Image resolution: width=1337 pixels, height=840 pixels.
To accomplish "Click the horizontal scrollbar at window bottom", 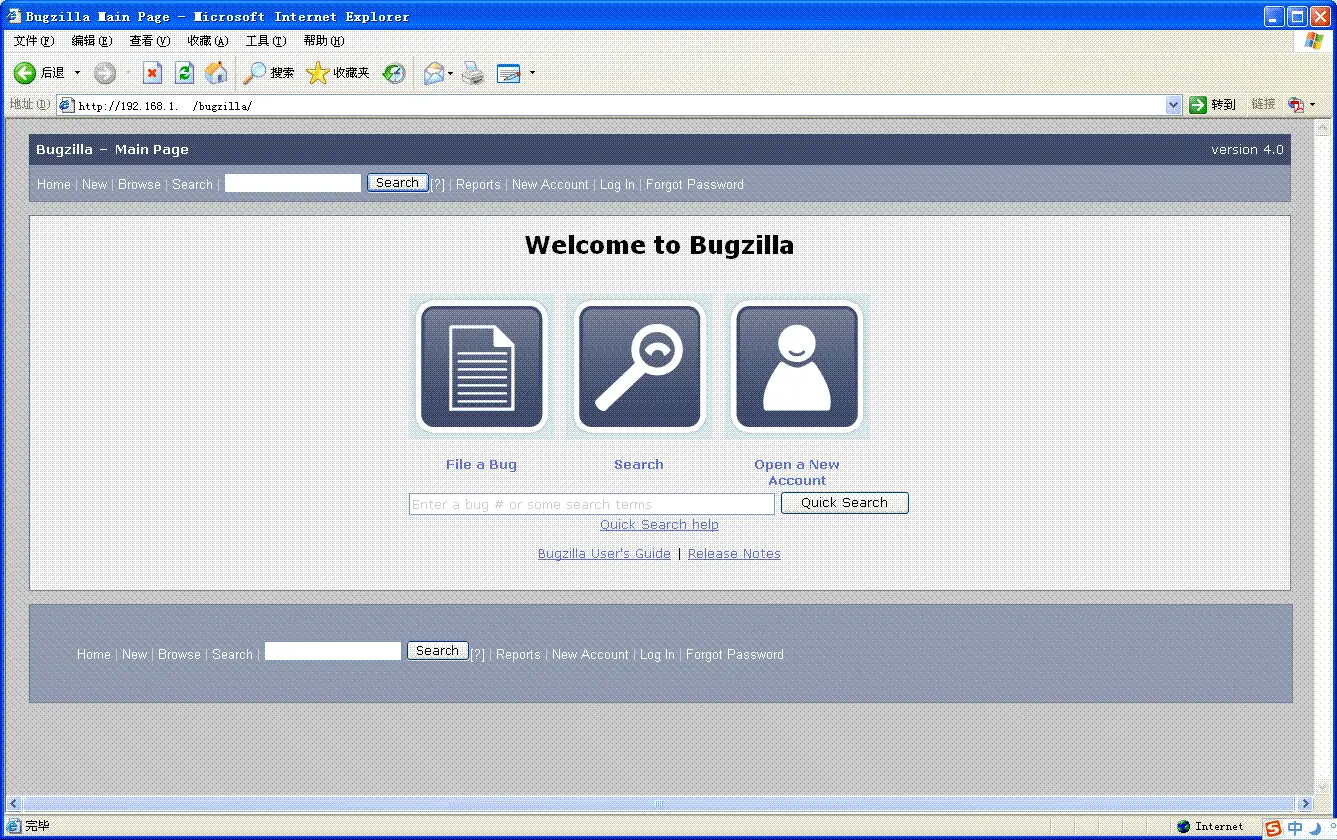I will click(659, 803).
